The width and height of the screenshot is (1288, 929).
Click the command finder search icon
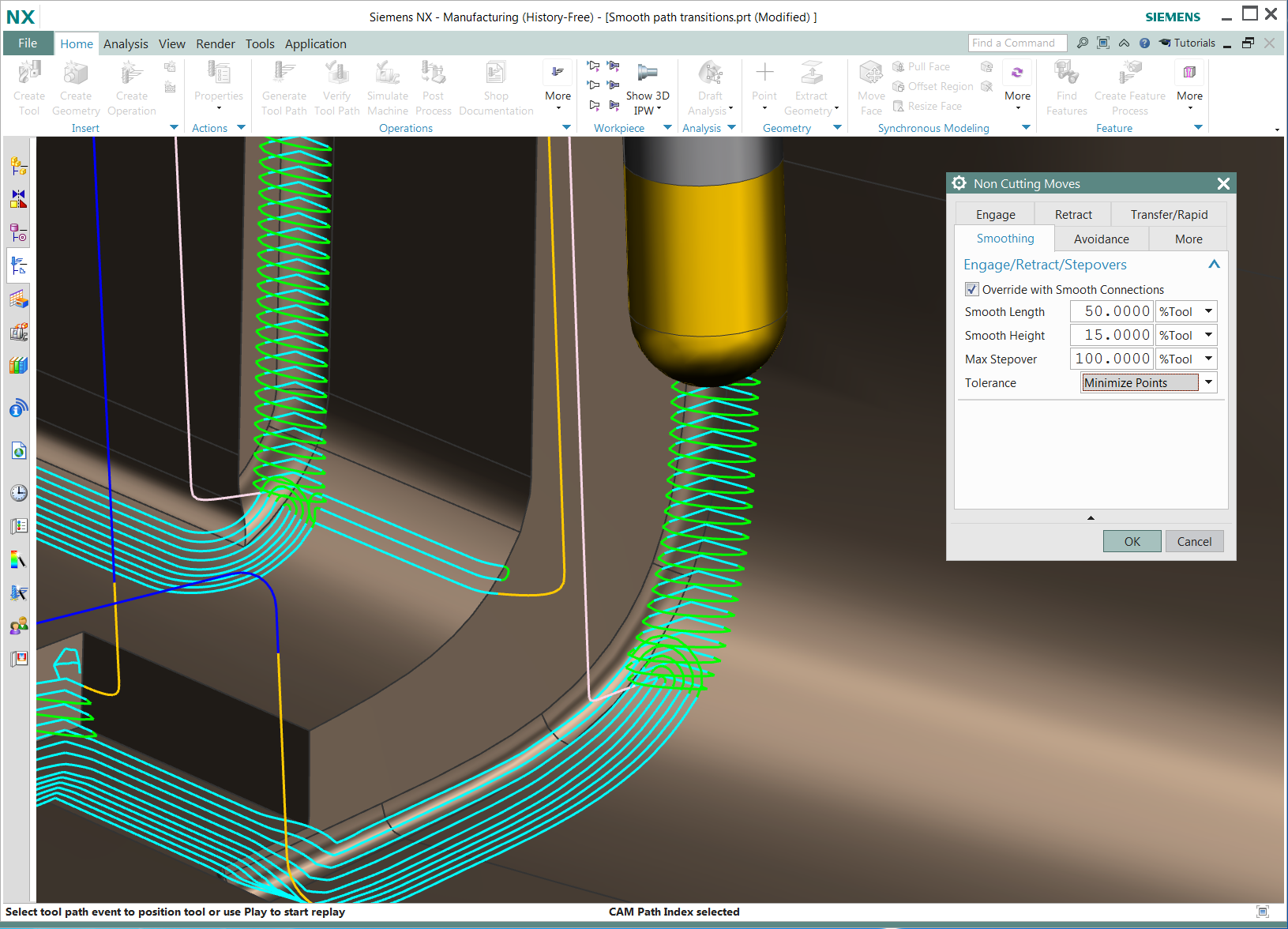tap(1082, 43)
